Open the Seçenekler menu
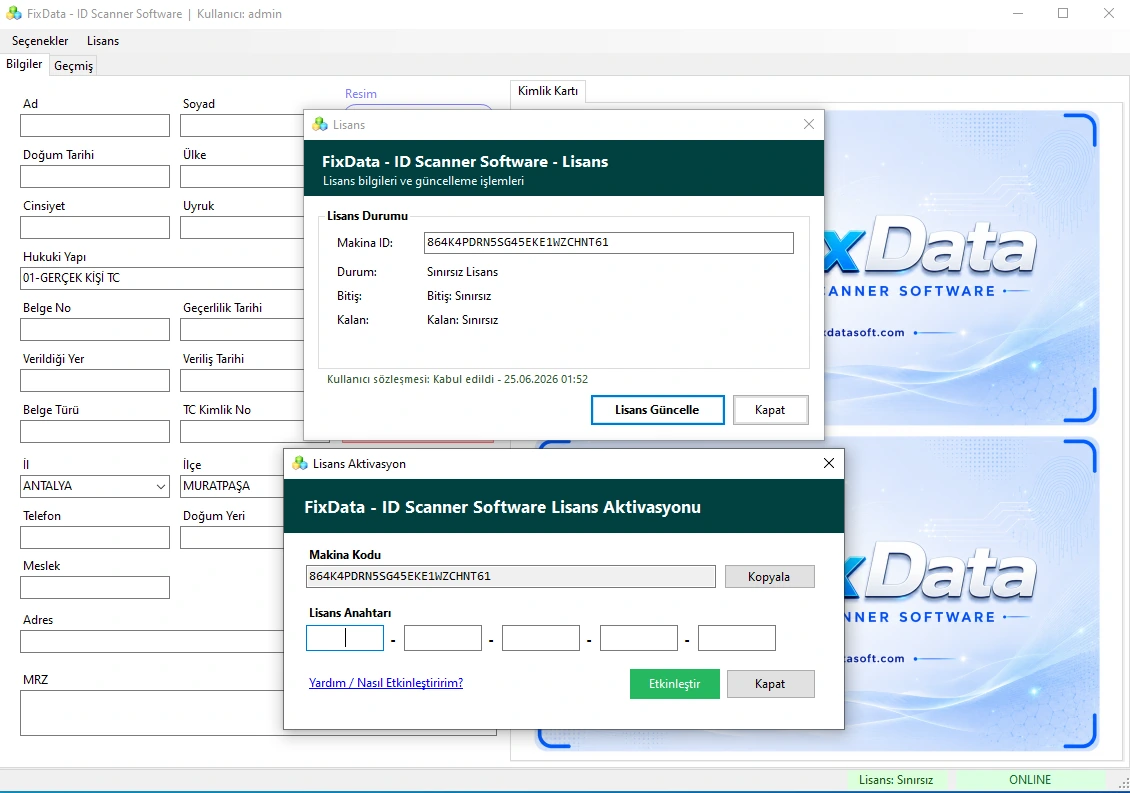1130x793 pixels. (40, 41)
